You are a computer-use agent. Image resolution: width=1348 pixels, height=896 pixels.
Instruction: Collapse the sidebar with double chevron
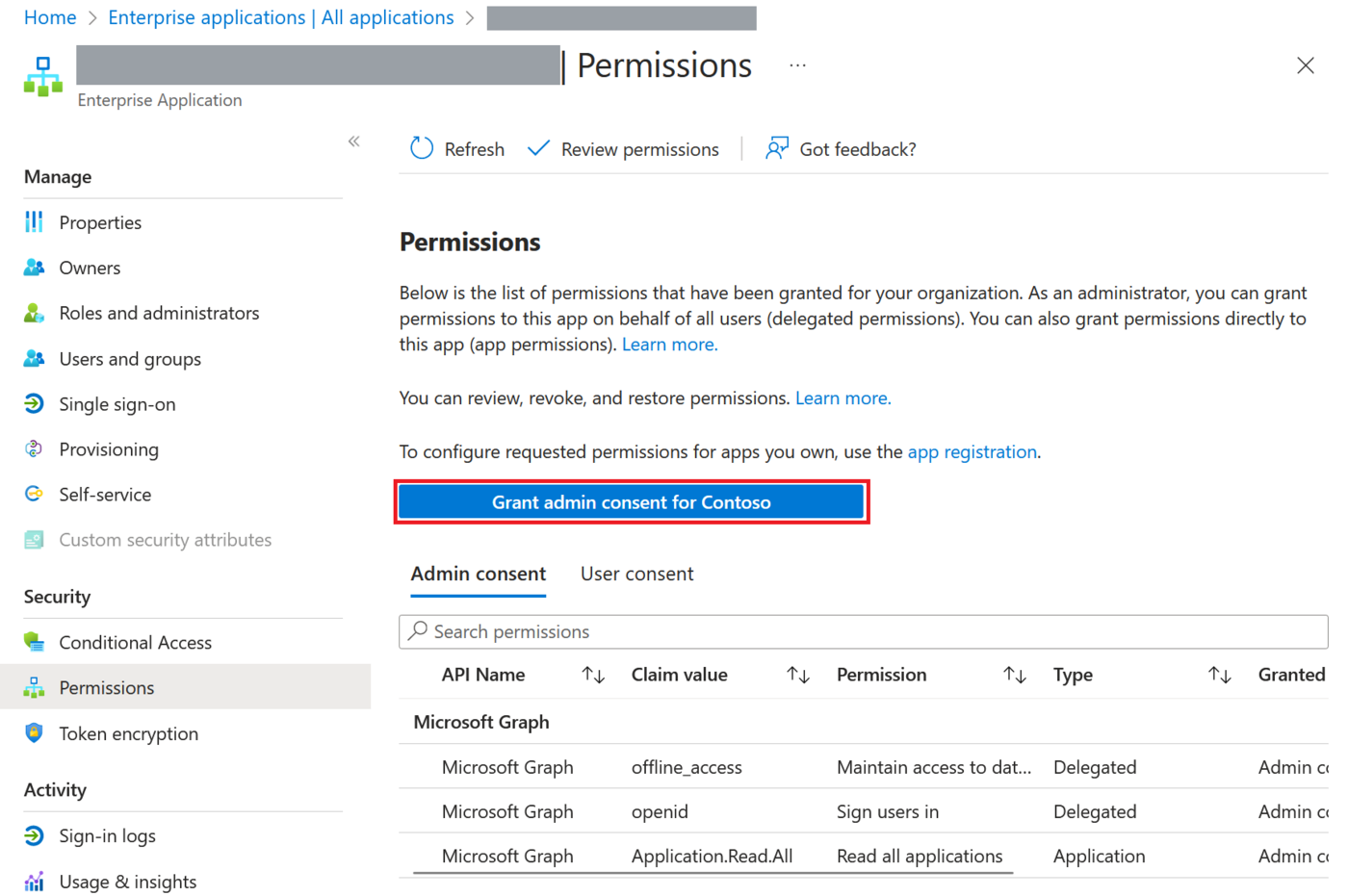354,141
